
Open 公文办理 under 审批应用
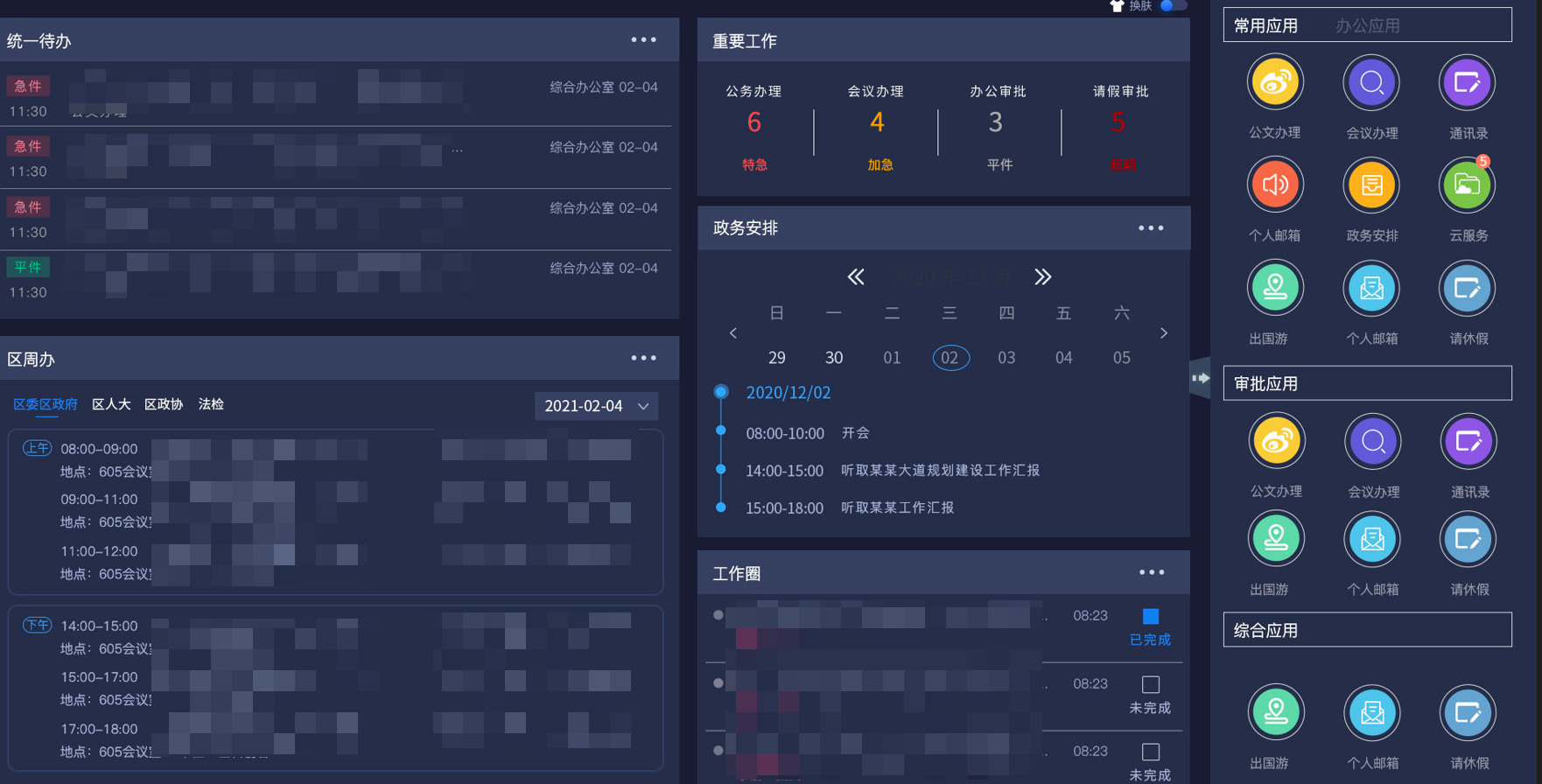point(1277,442)
